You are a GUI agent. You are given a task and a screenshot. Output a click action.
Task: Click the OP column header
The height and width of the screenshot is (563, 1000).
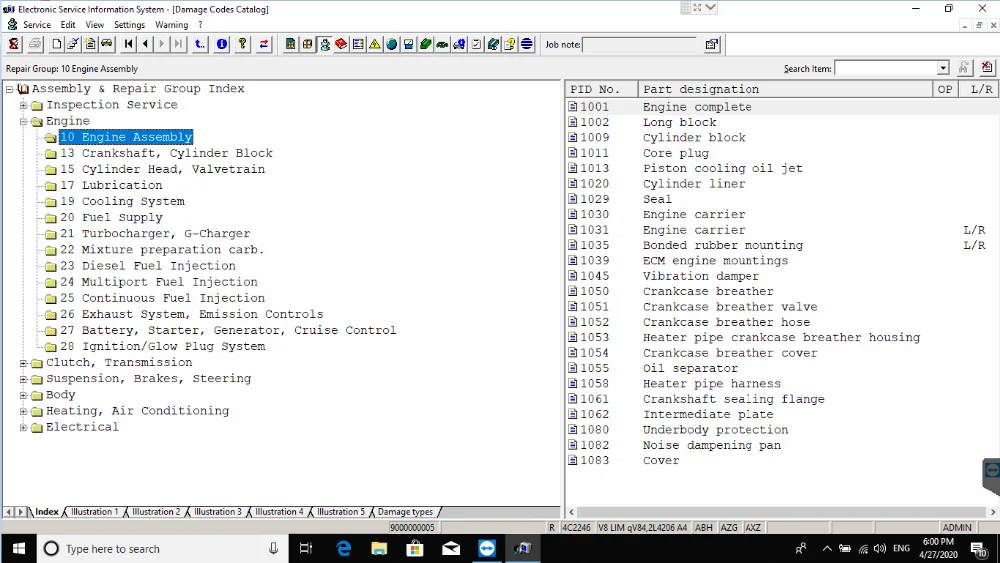pos(945,89)
